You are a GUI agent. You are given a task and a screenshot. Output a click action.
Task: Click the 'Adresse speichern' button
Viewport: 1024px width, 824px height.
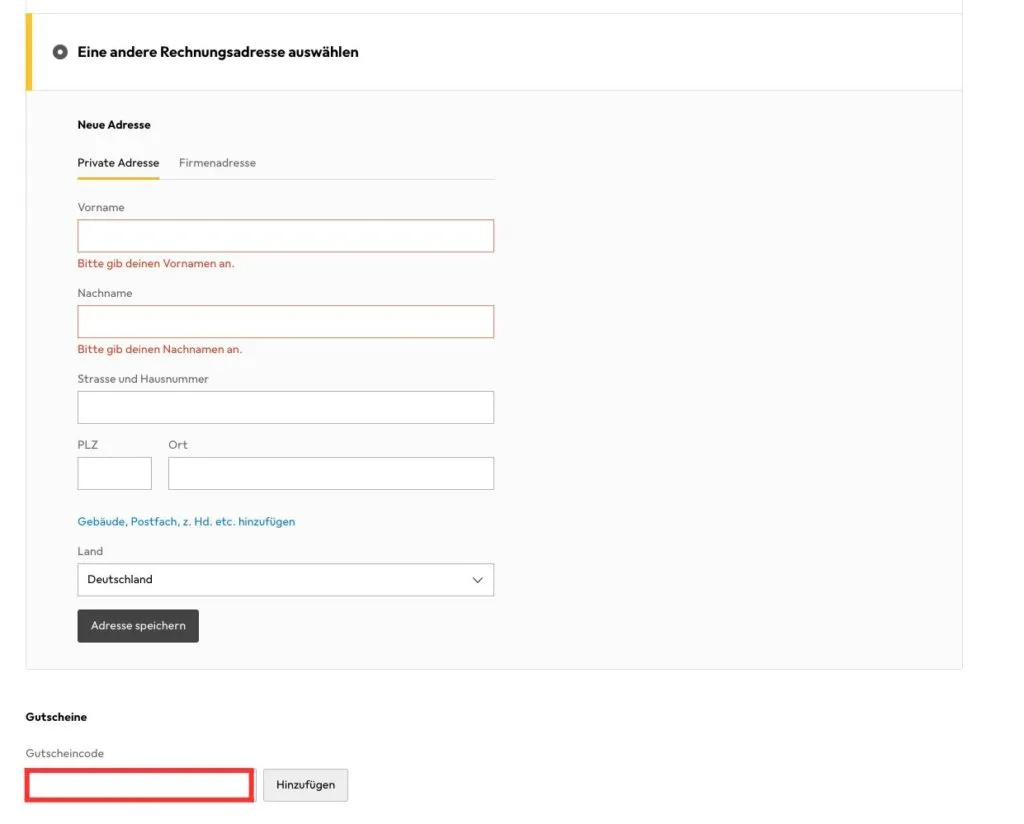137,625
